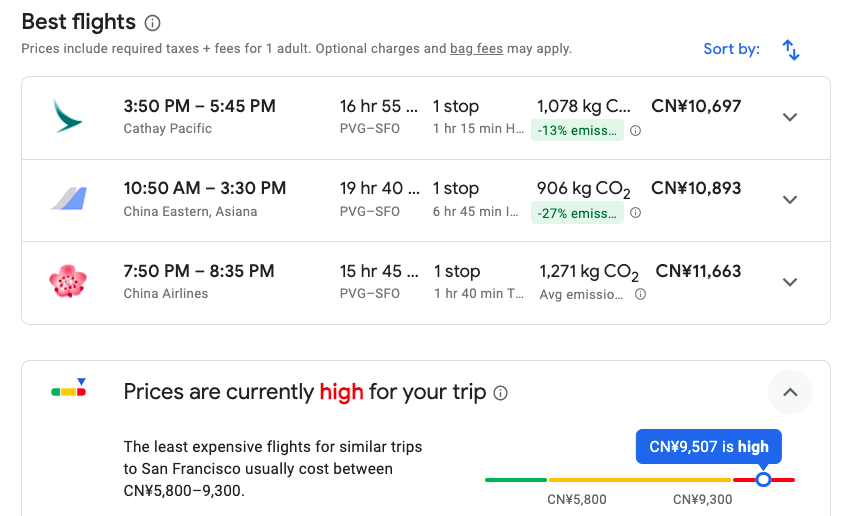Open emissions info for the 906 kg CO2 flight

[636, 213]
